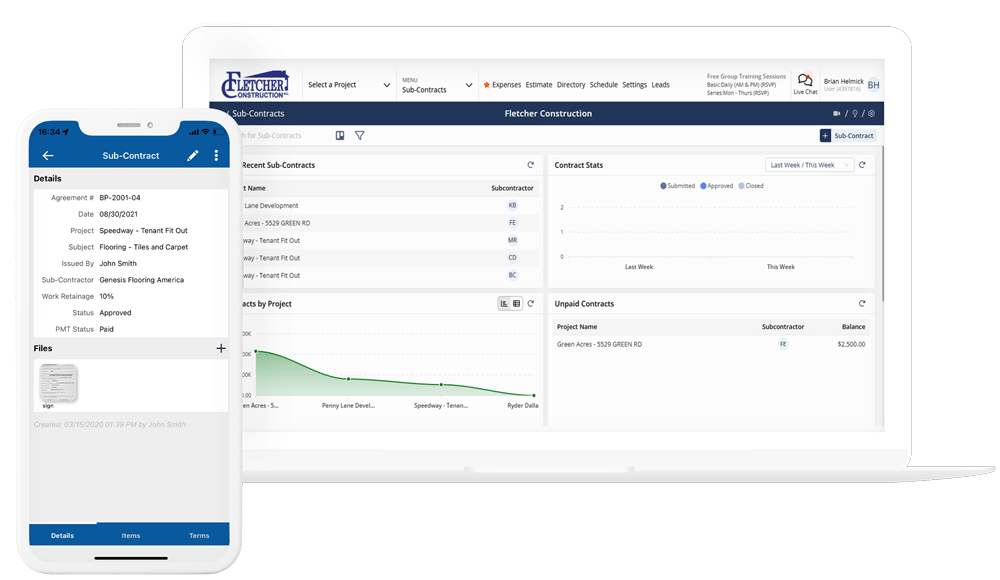The height and width of the screenshot is (580, 1000).
Task: Click the $2,500.00 balance value
Action: click(851, 344)
